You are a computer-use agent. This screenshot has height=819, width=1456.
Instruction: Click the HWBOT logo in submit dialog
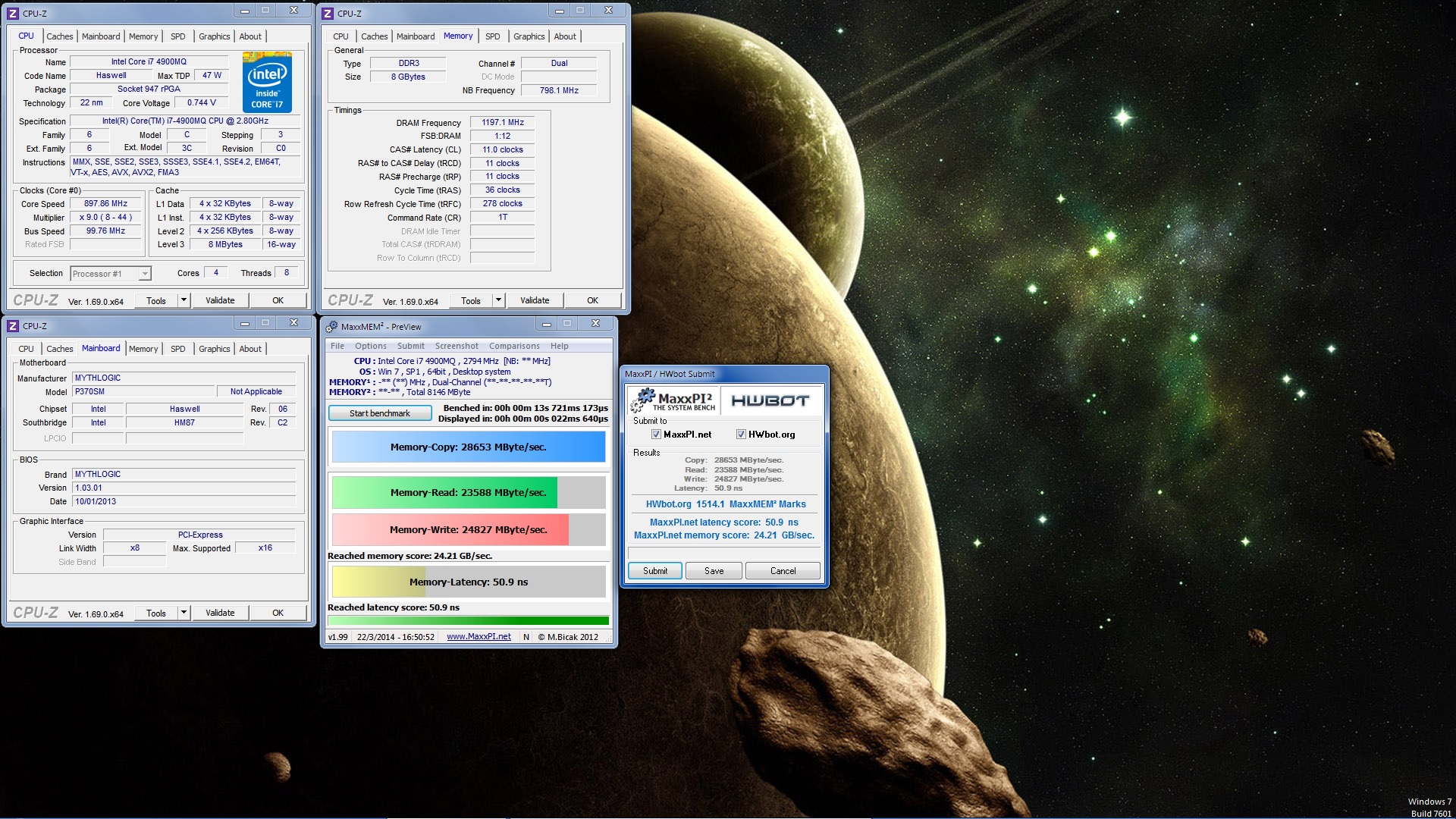770,400
